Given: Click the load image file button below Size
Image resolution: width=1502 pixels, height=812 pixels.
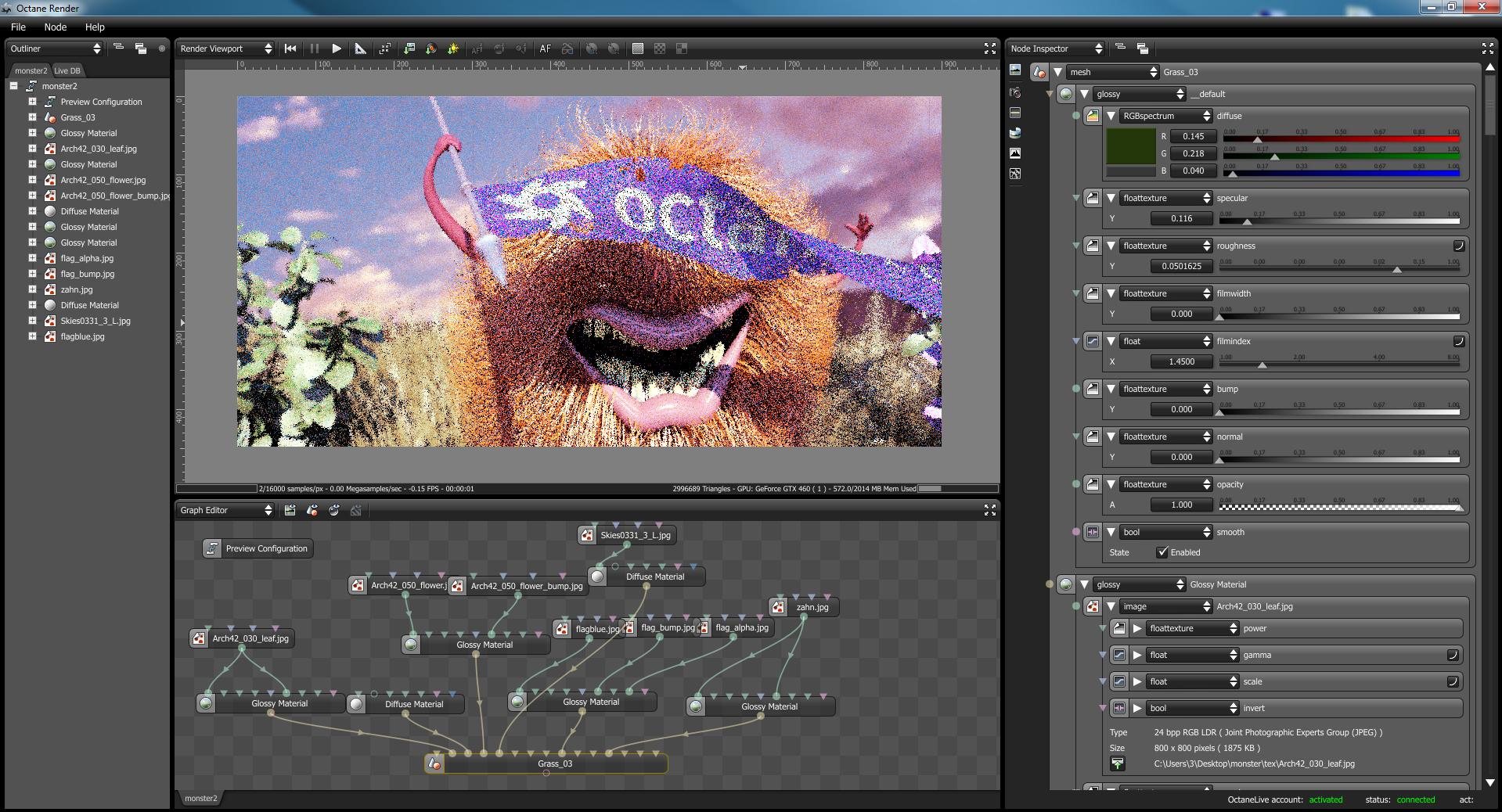Looking at the screenshot, I should pos(1118,763).
